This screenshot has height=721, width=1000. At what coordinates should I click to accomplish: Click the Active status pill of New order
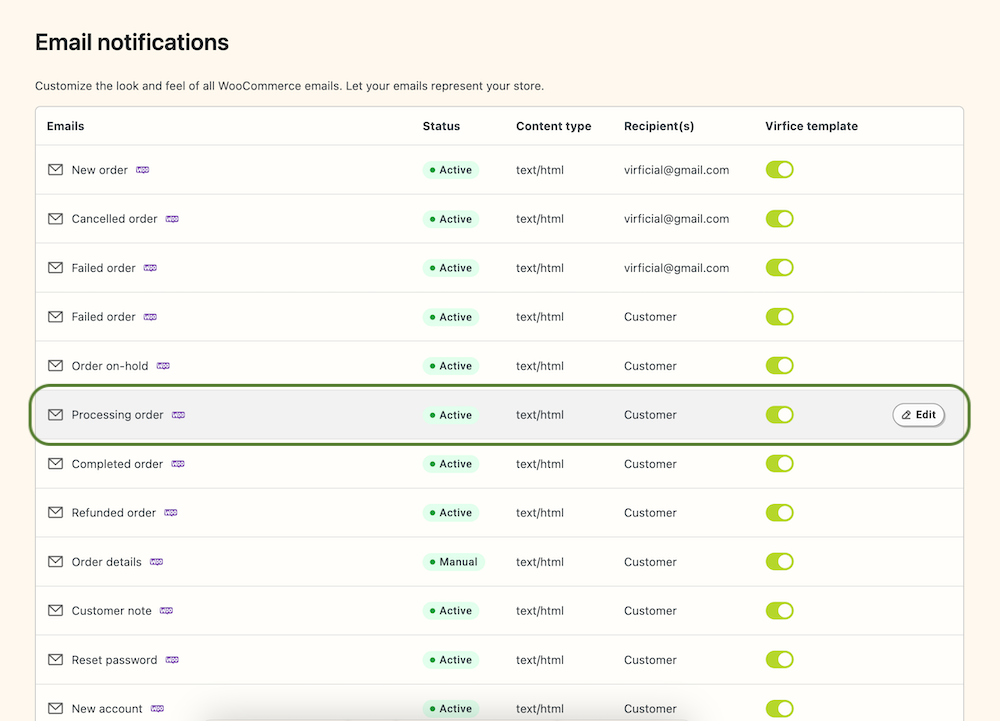pyautogui.click(x=451, y=170)
